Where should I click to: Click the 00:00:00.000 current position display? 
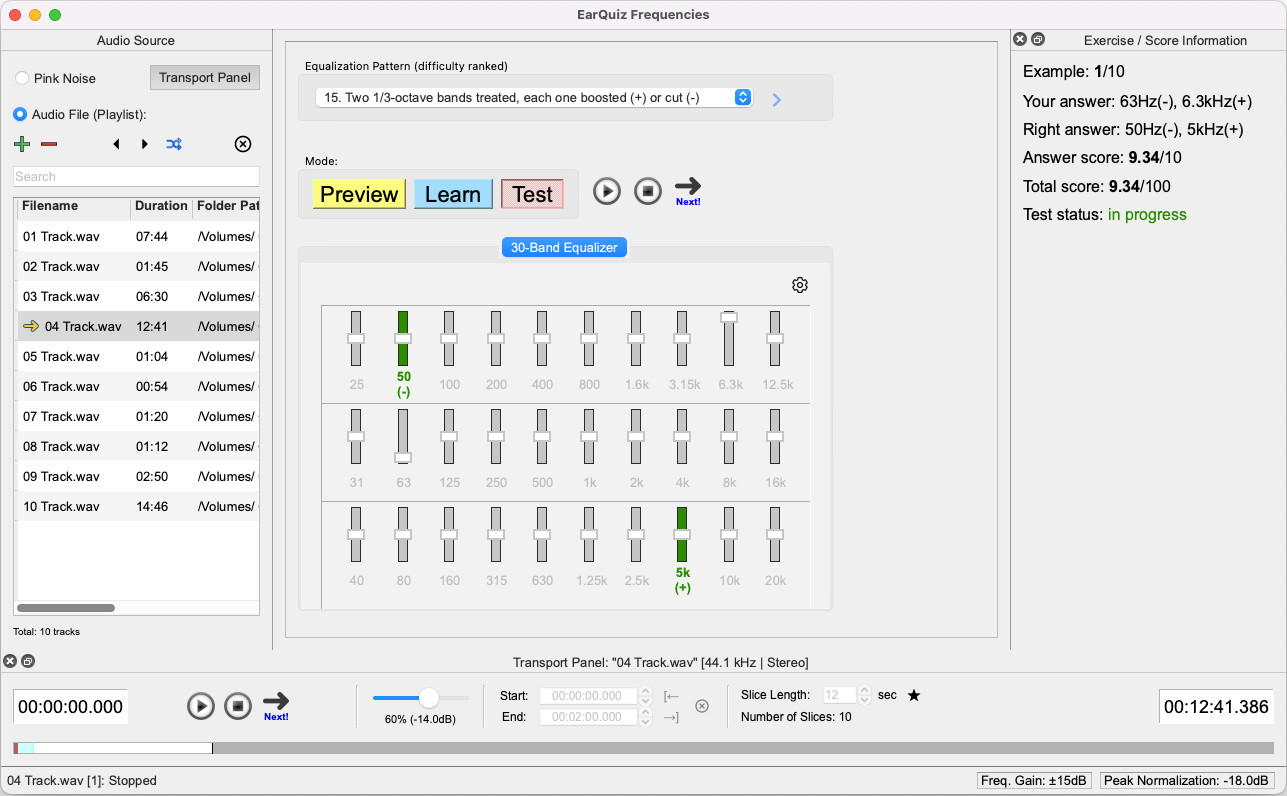click(x=70, y=707)
